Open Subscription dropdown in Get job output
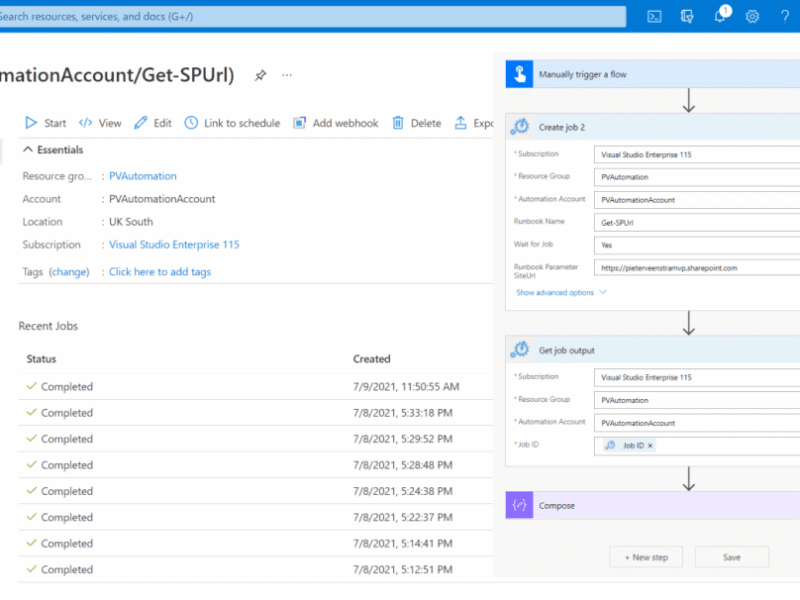Screen dimensions: 800x600 (697, 378)
